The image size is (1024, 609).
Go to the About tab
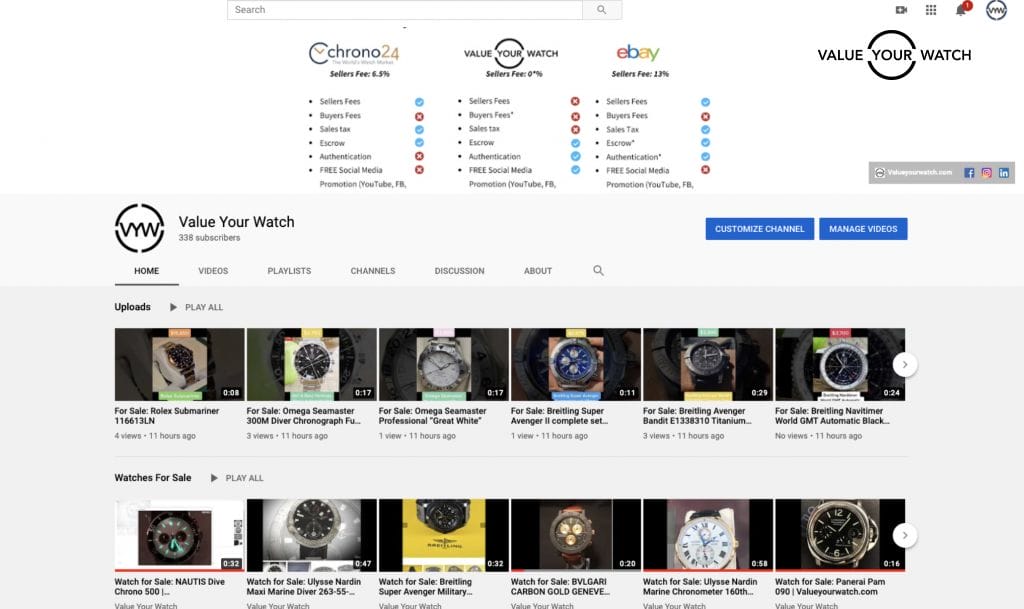538,271
